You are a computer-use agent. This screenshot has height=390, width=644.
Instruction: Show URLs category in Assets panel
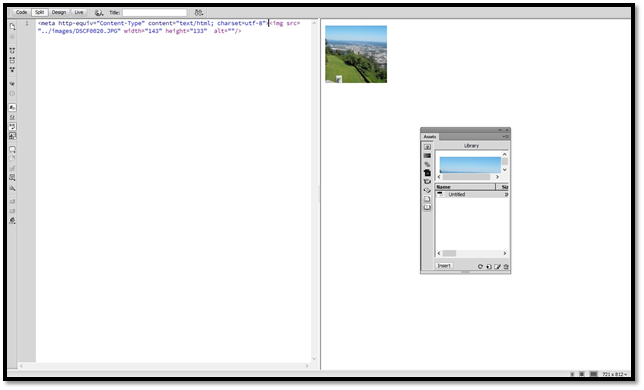point(427,164)
